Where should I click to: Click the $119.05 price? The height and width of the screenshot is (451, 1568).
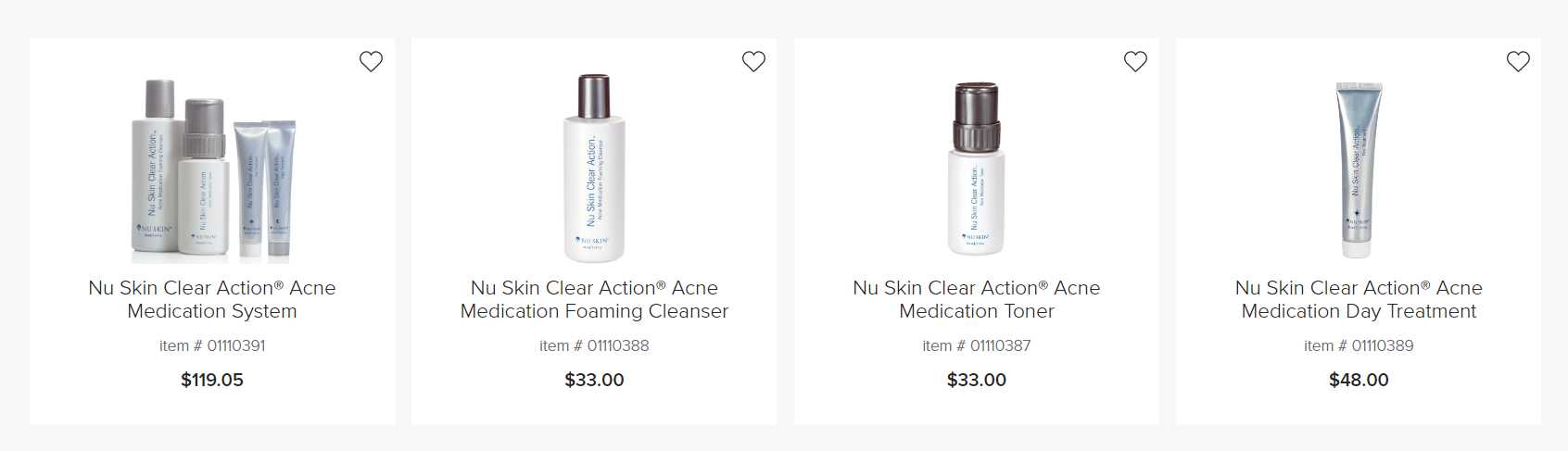212,380
